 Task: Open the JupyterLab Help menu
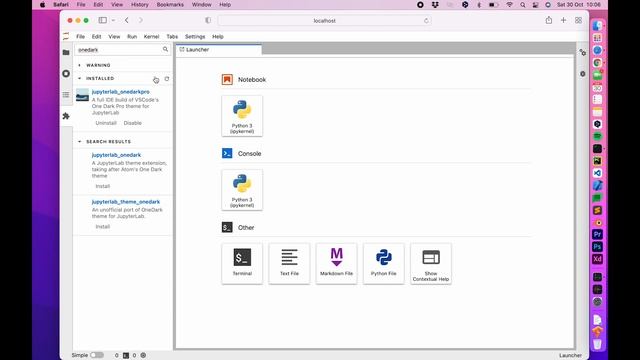218,36
